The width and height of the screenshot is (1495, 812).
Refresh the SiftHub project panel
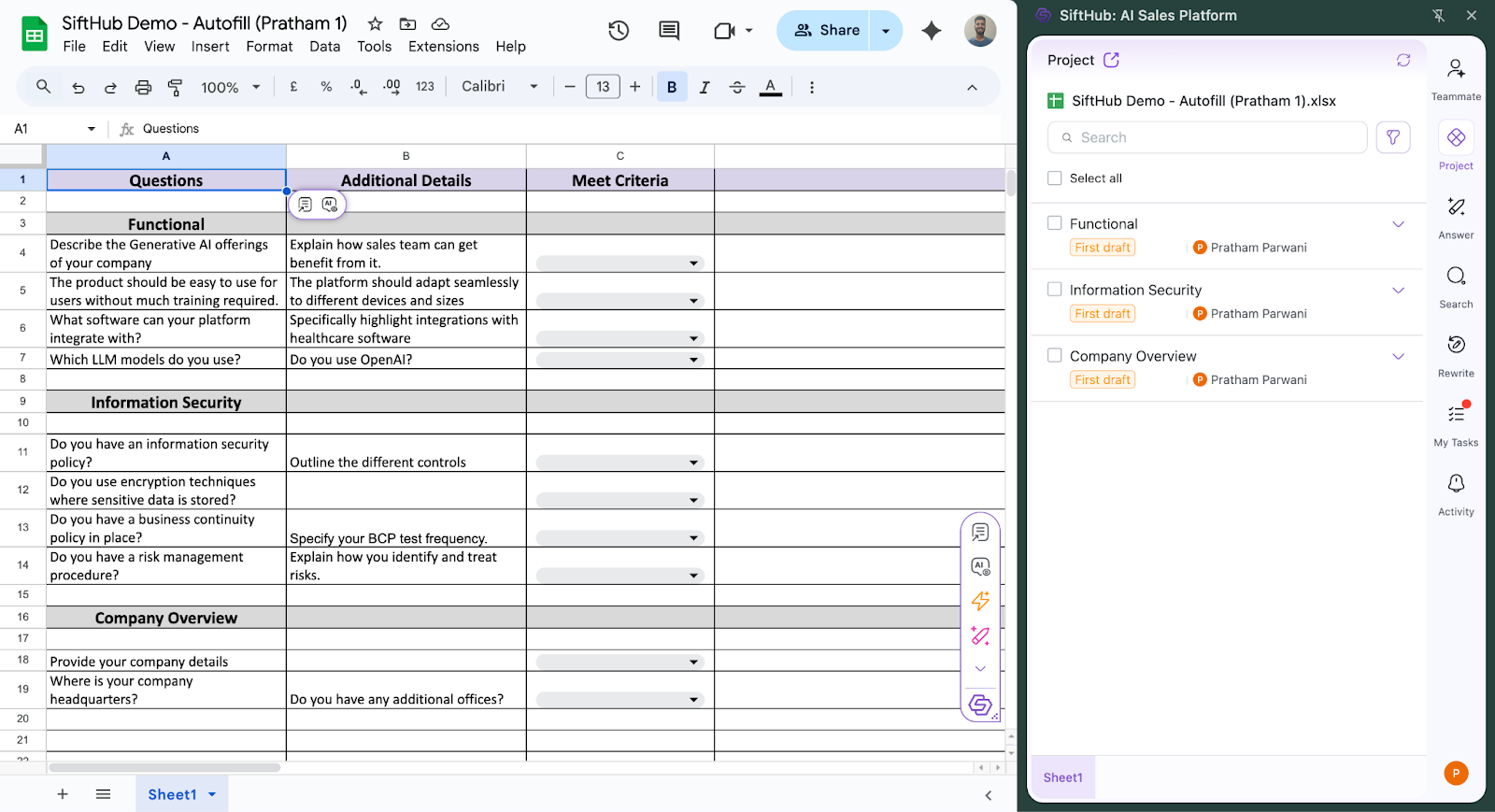click(1402, 60)
